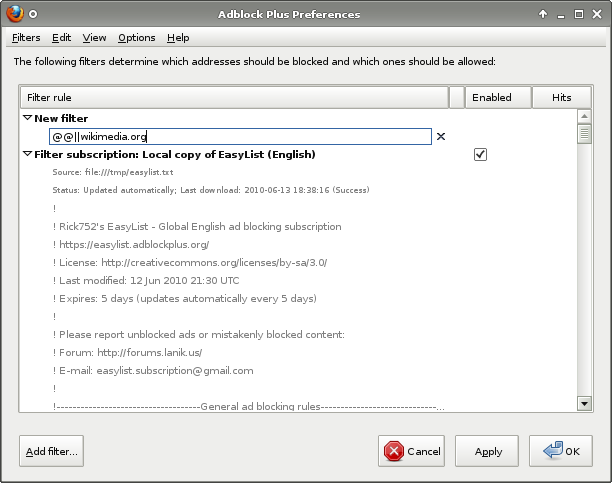Click the narrow unlabeled column header before Enabled
The image size is (612, 483).
coord(457,97)
